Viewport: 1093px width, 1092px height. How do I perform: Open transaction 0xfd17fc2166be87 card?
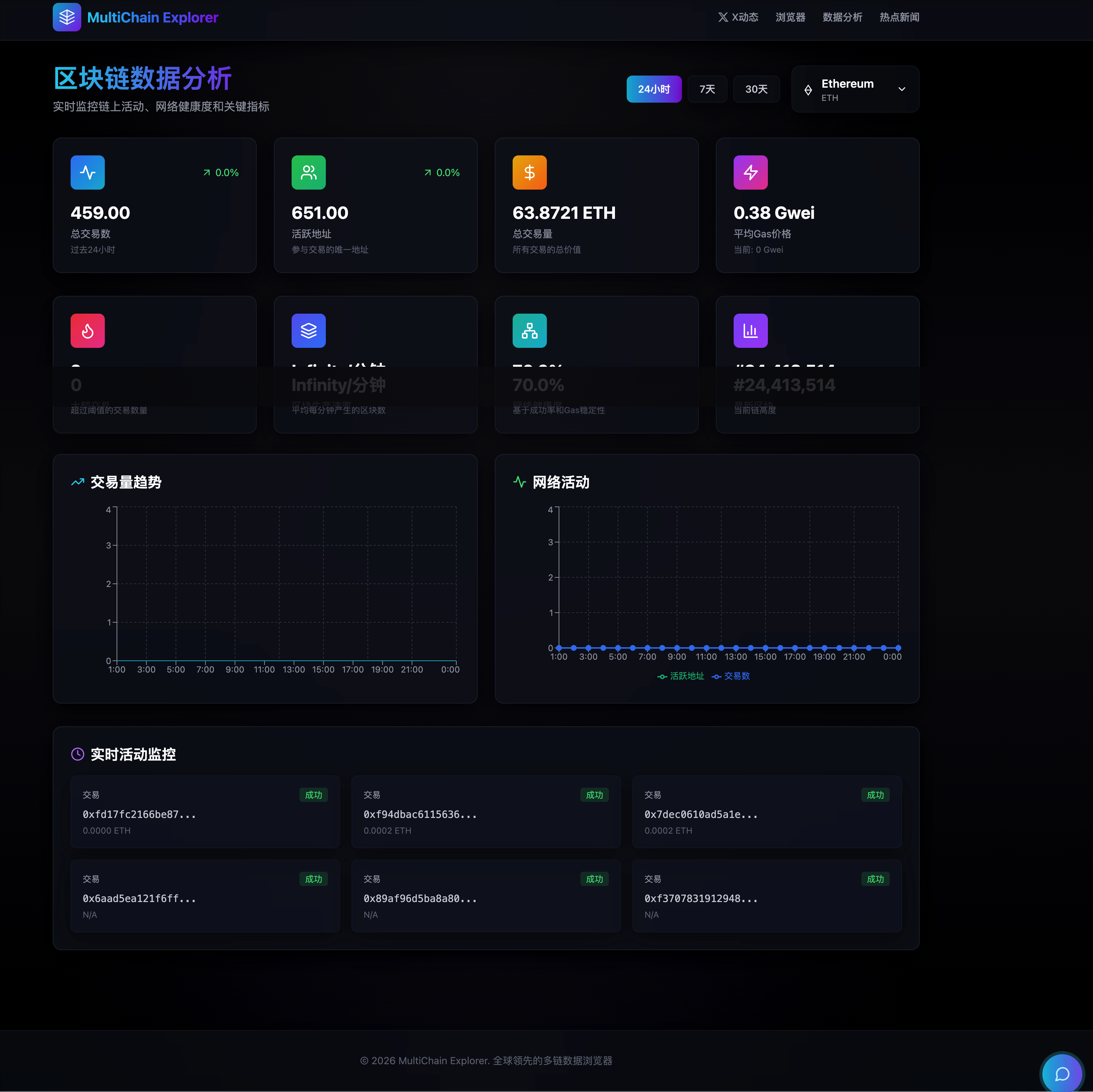tap(205, 812)
